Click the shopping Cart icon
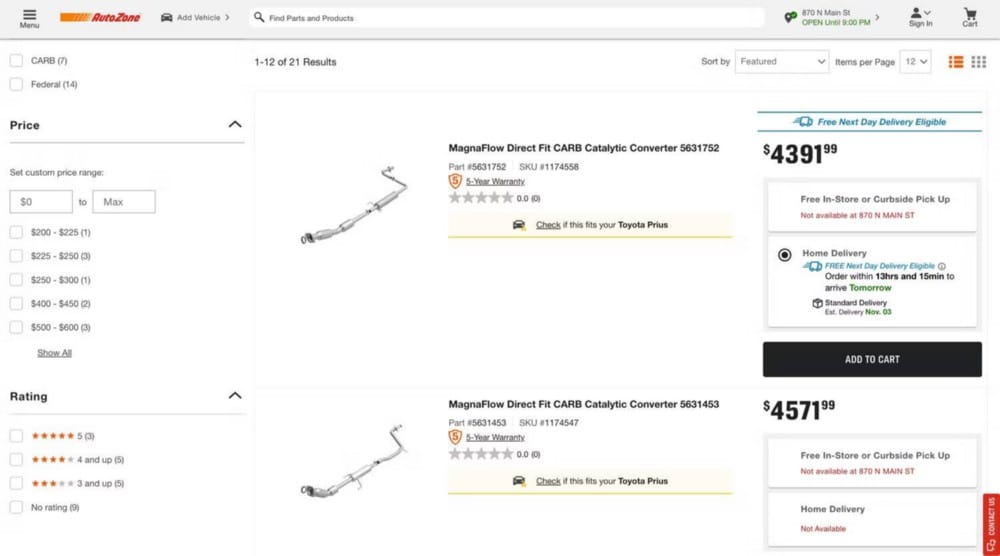Screen dimensions: 1000x556 point(969,17)
